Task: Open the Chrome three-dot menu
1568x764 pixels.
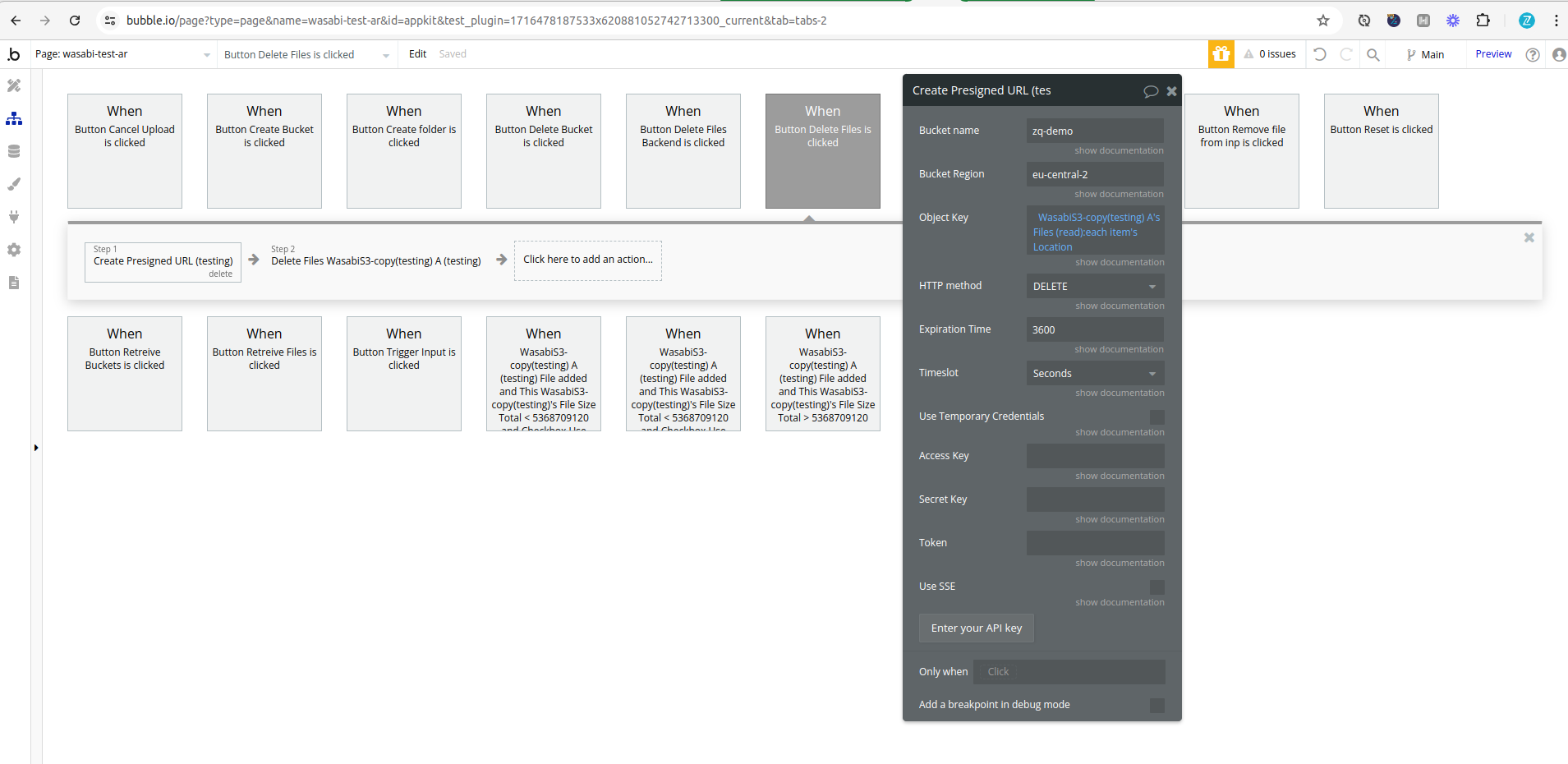Action: [1556, 21]
